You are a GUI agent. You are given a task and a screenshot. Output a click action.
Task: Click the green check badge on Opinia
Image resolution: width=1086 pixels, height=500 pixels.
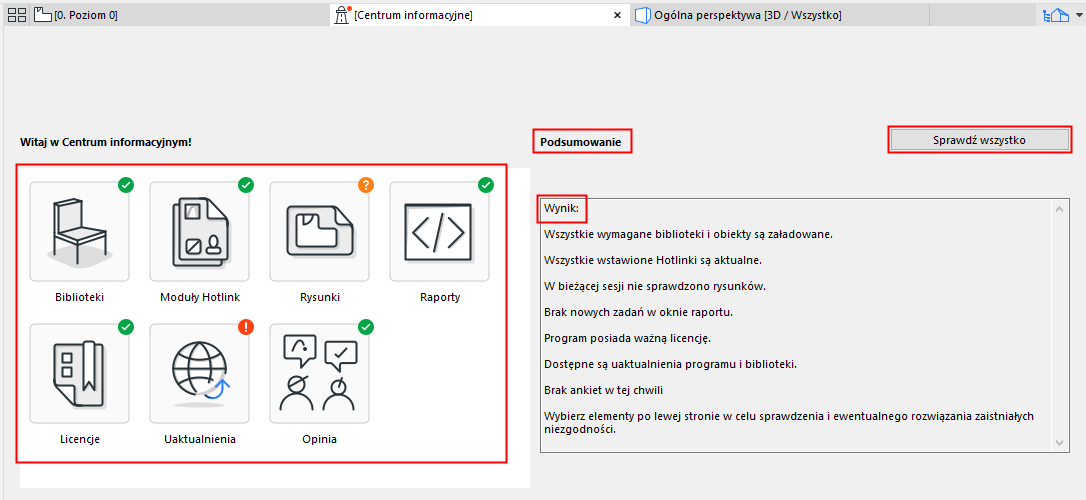click(x=366, y=327)
